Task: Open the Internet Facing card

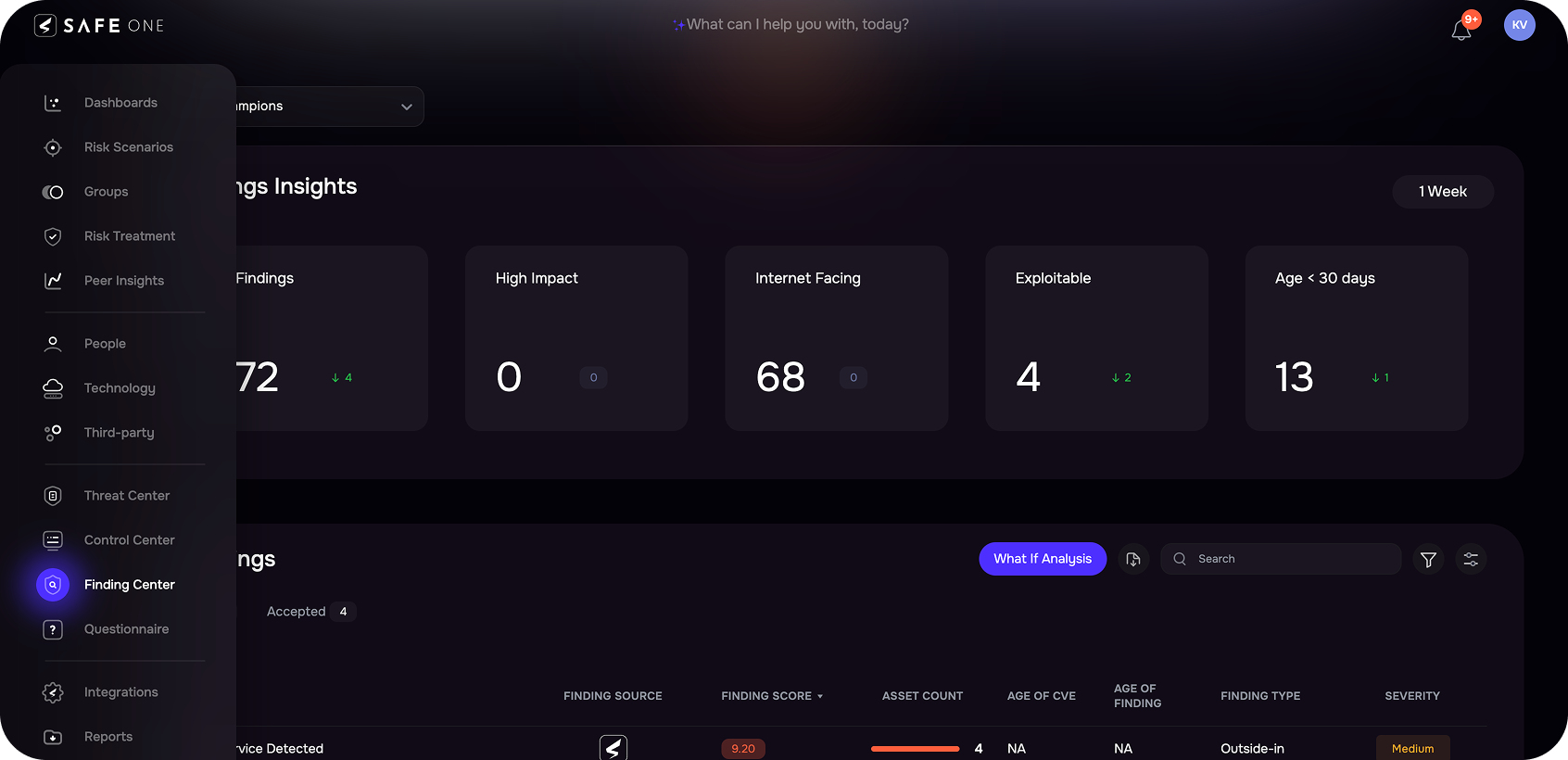Action: coord(836,338)
